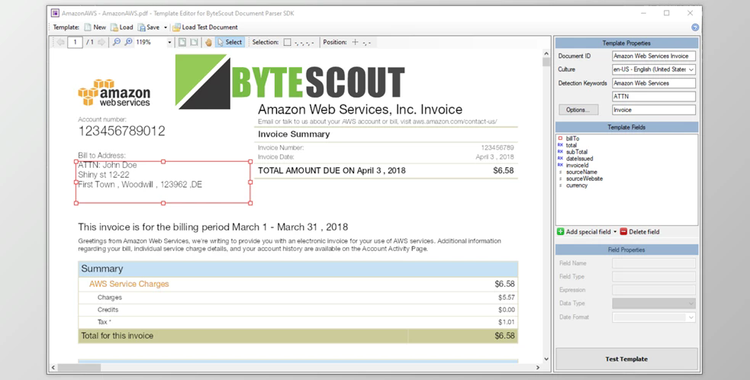
Task: Click the second page-fit icon
Action: 194,42
